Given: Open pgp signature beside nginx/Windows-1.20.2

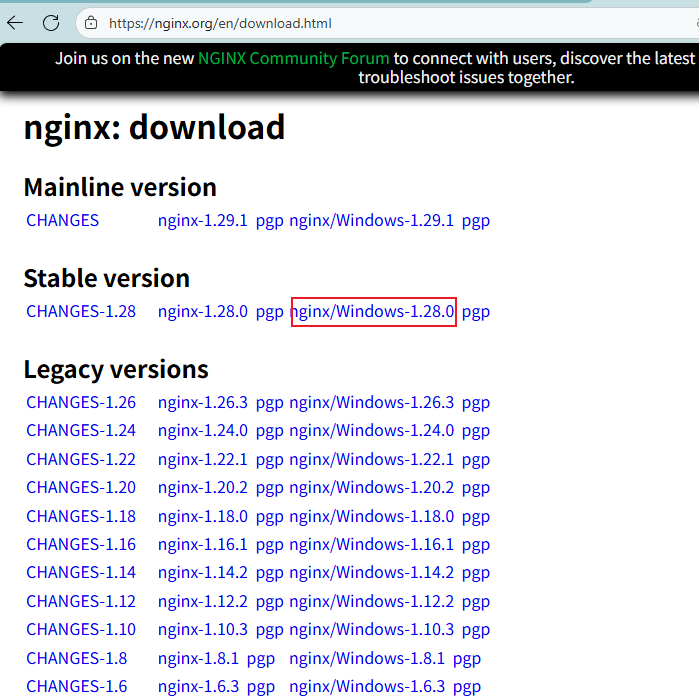Looking at the screenshot, I should [x=476, y=488].
